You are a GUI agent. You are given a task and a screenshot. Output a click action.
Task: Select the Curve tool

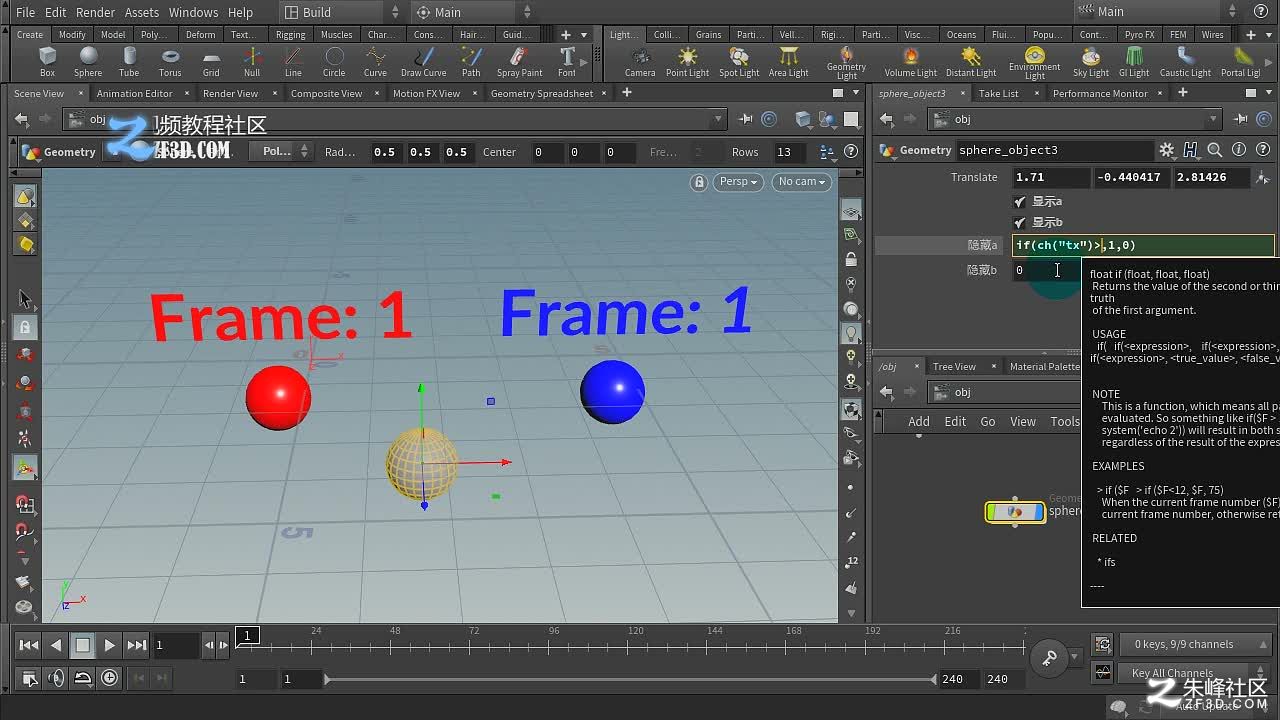(x=375, y=62)
